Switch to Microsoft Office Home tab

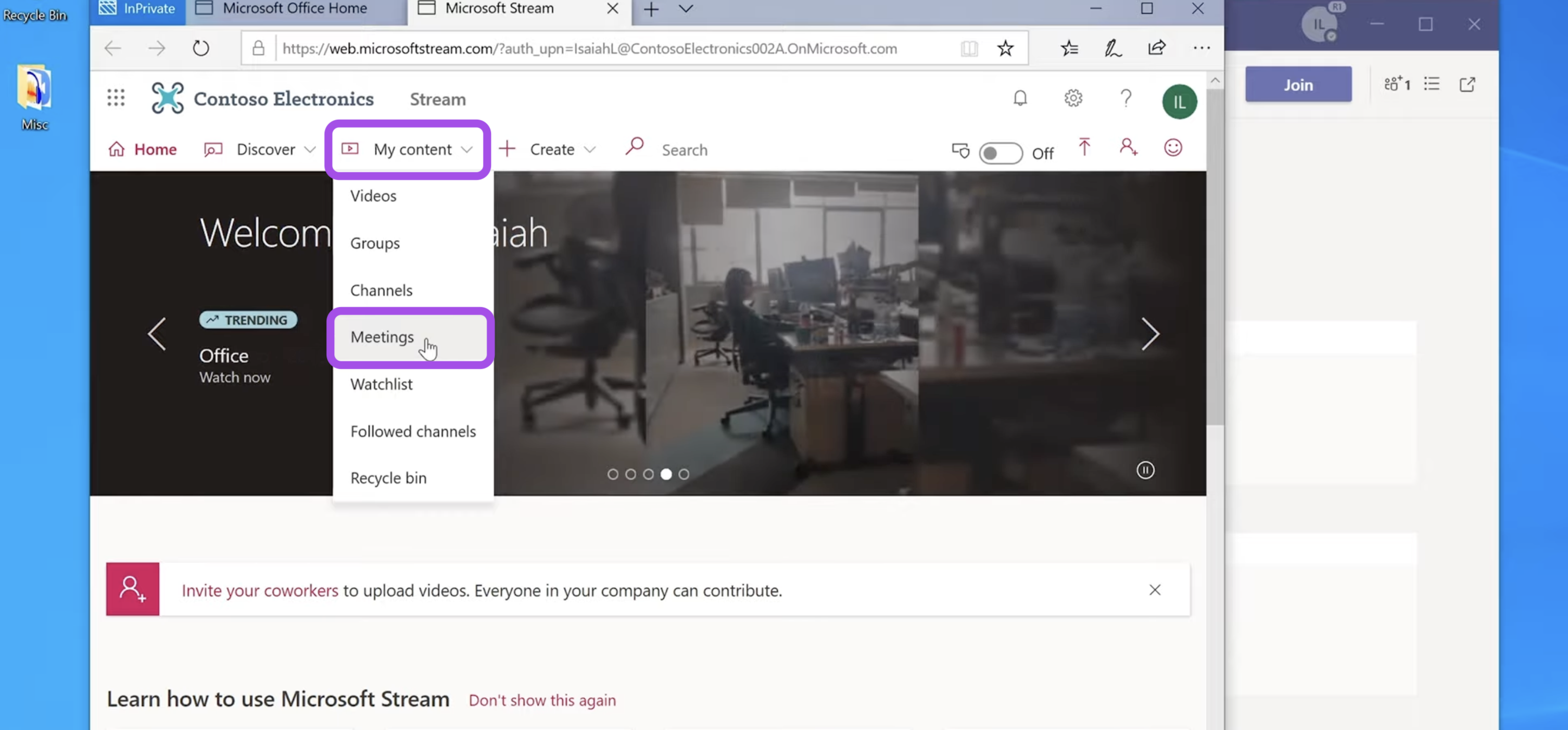pos(295,8)
